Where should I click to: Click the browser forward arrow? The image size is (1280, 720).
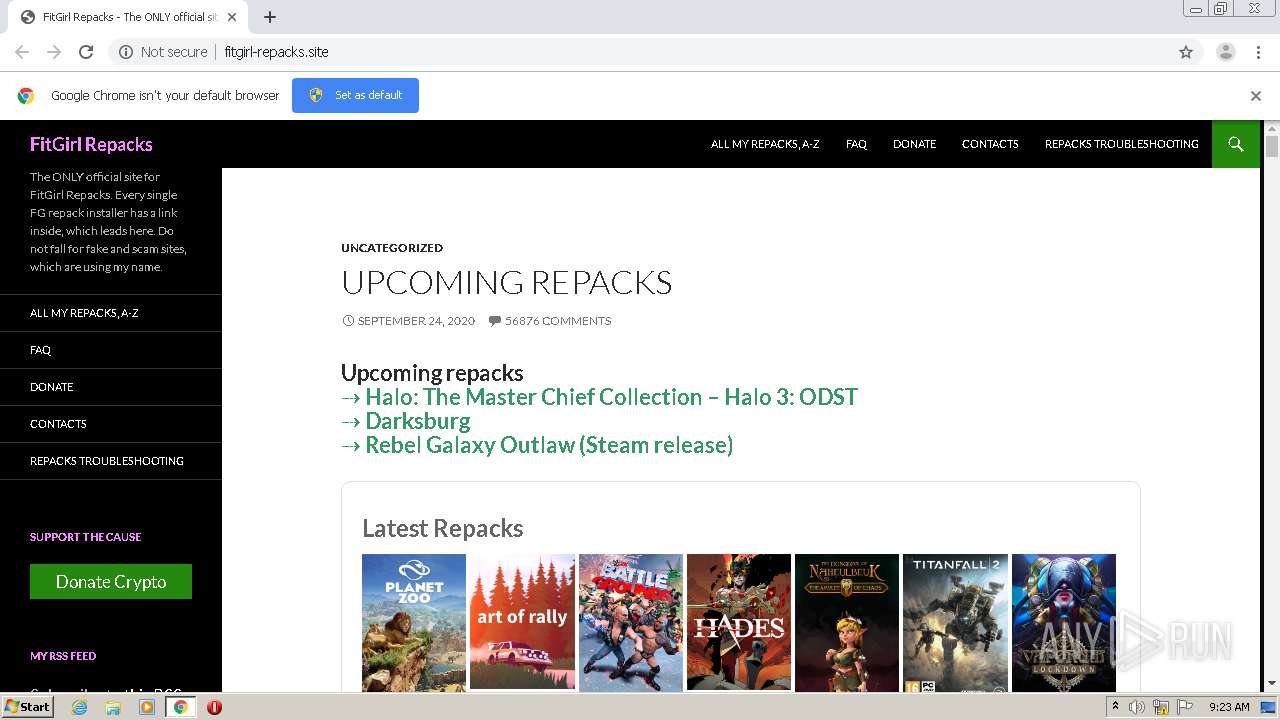(54, 52)
